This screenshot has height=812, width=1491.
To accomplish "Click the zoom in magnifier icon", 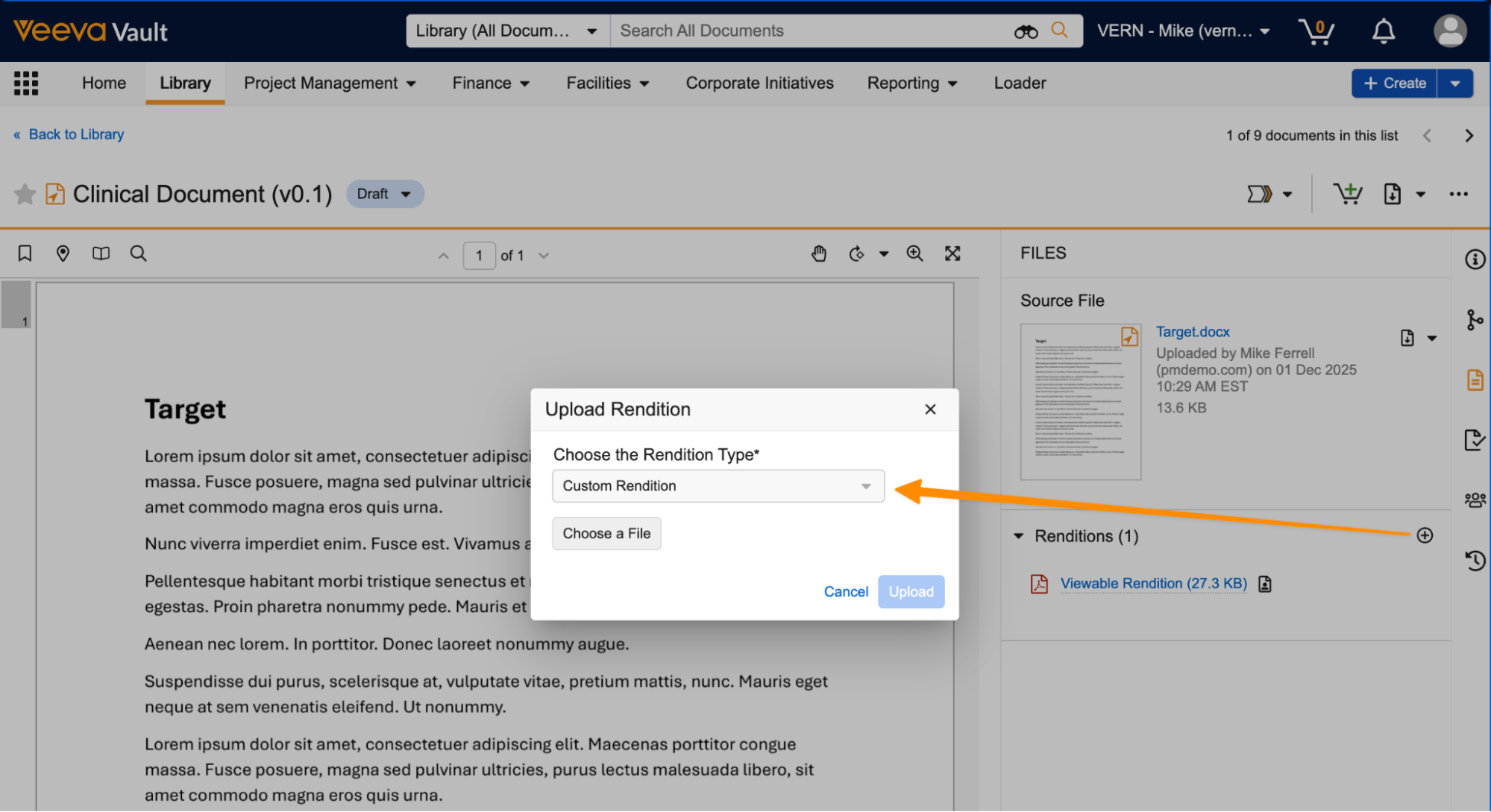I will [x=914, y=254].
